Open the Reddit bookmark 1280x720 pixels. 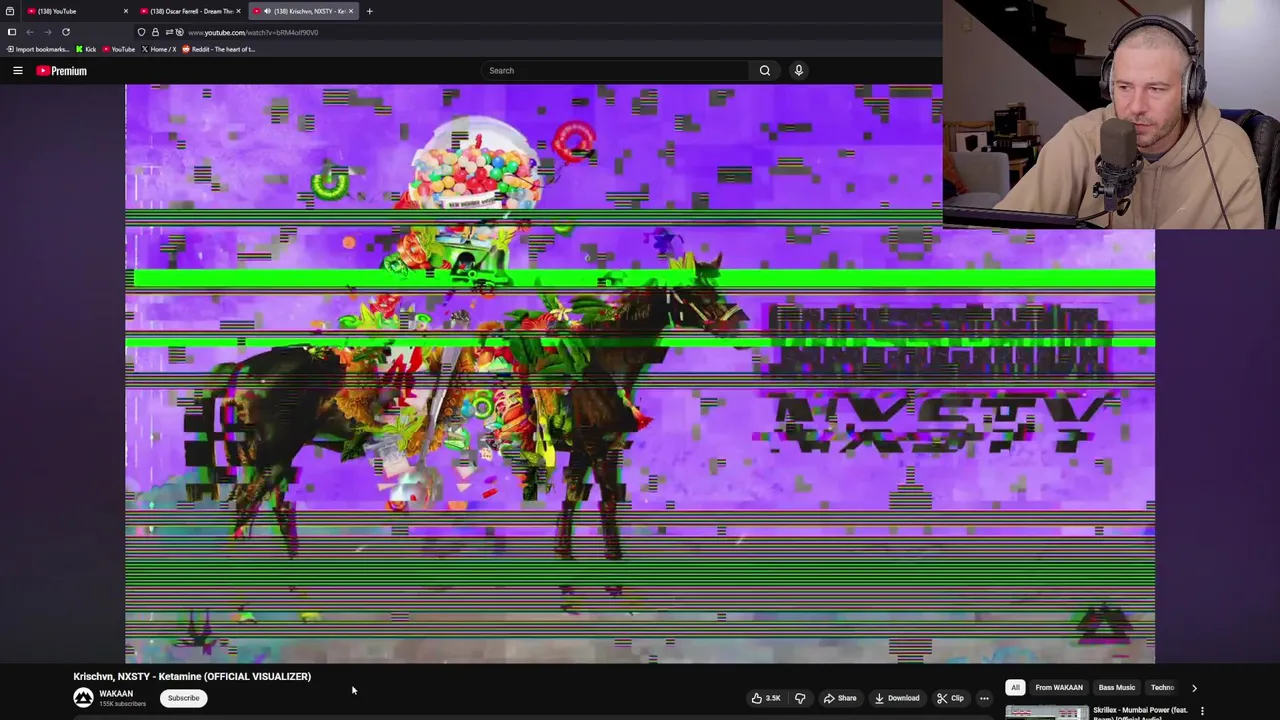(218, 49)
